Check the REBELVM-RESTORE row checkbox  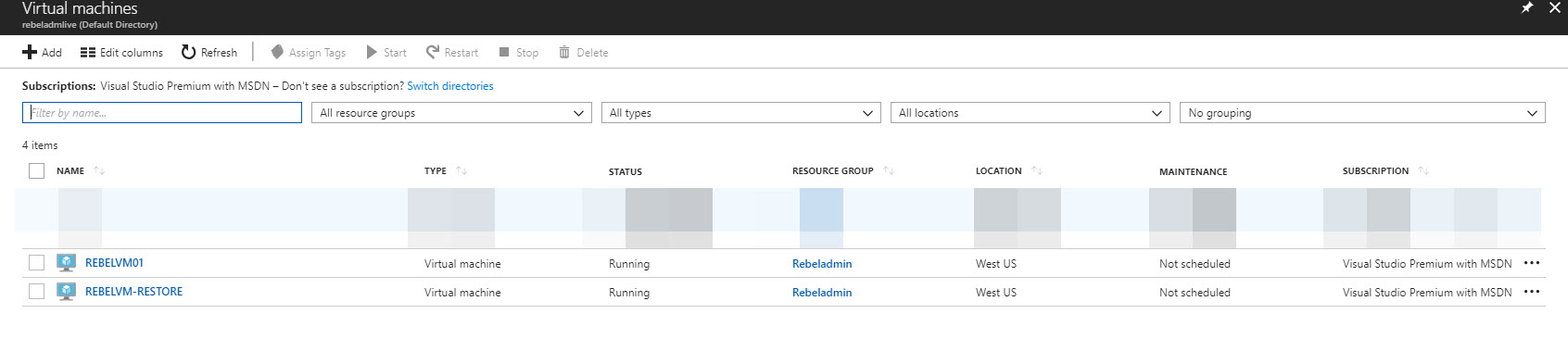(x=36, y=292)
